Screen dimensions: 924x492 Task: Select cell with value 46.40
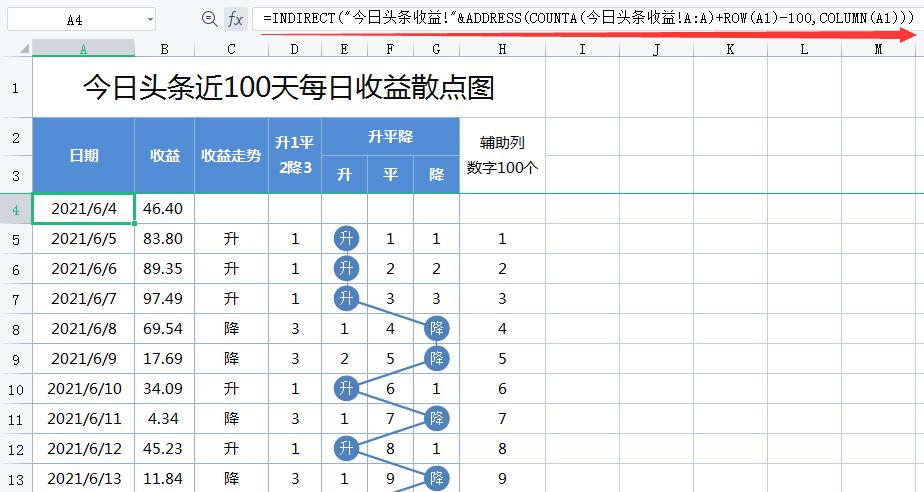pyautogui.click(x=164, y=209)
